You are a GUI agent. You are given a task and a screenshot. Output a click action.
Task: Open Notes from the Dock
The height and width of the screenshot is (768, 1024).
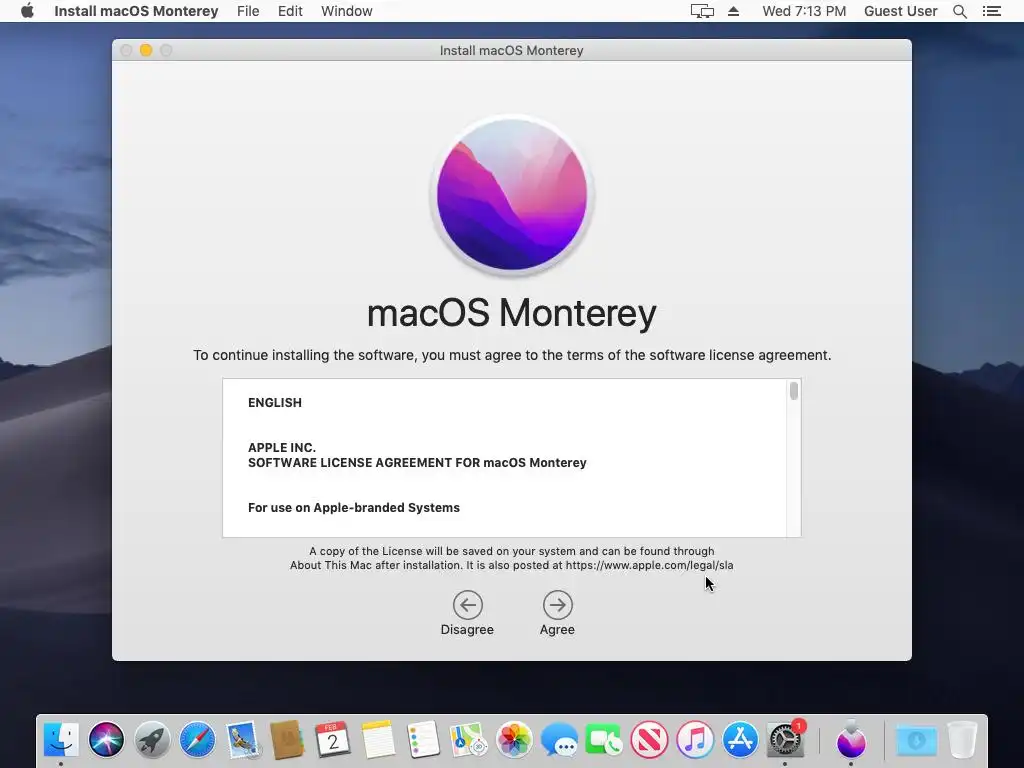click(x=378, y=740)
